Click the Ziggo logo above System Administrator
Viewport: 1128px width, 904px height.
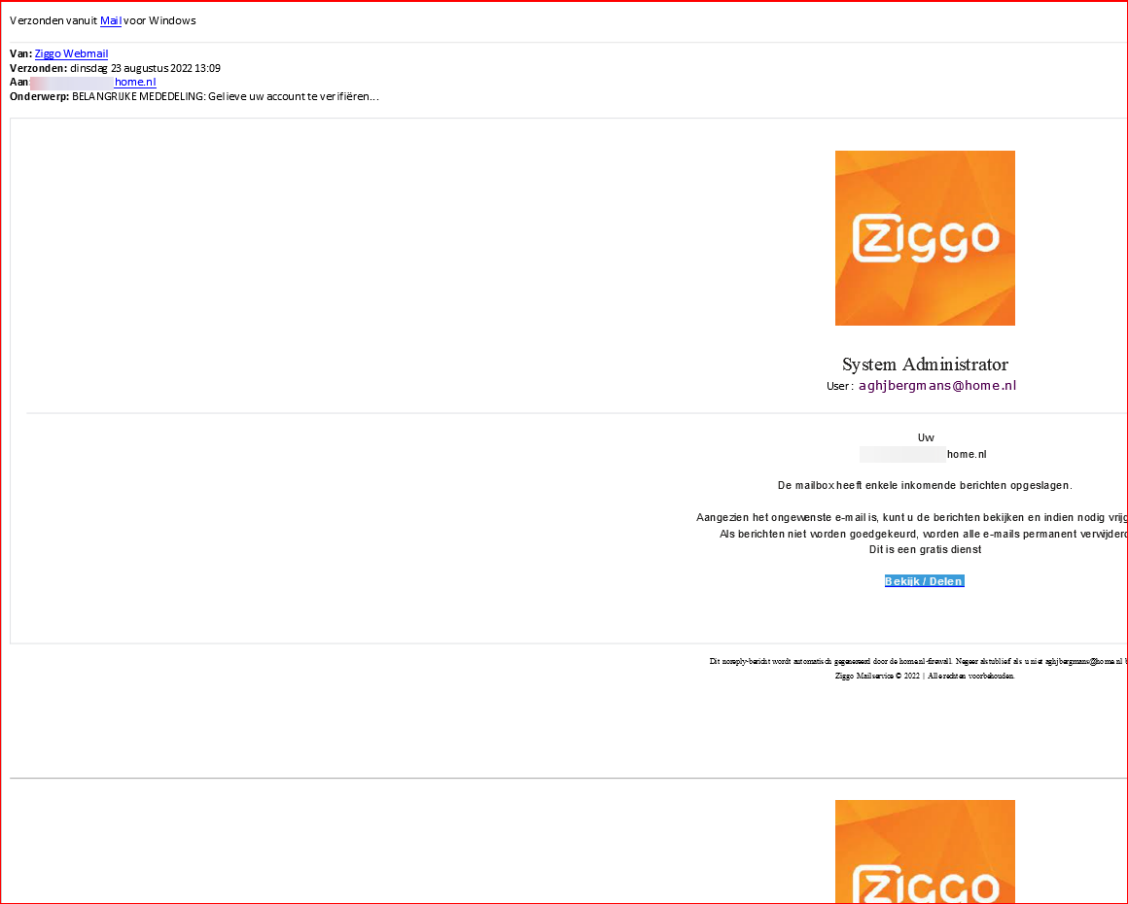925,238
